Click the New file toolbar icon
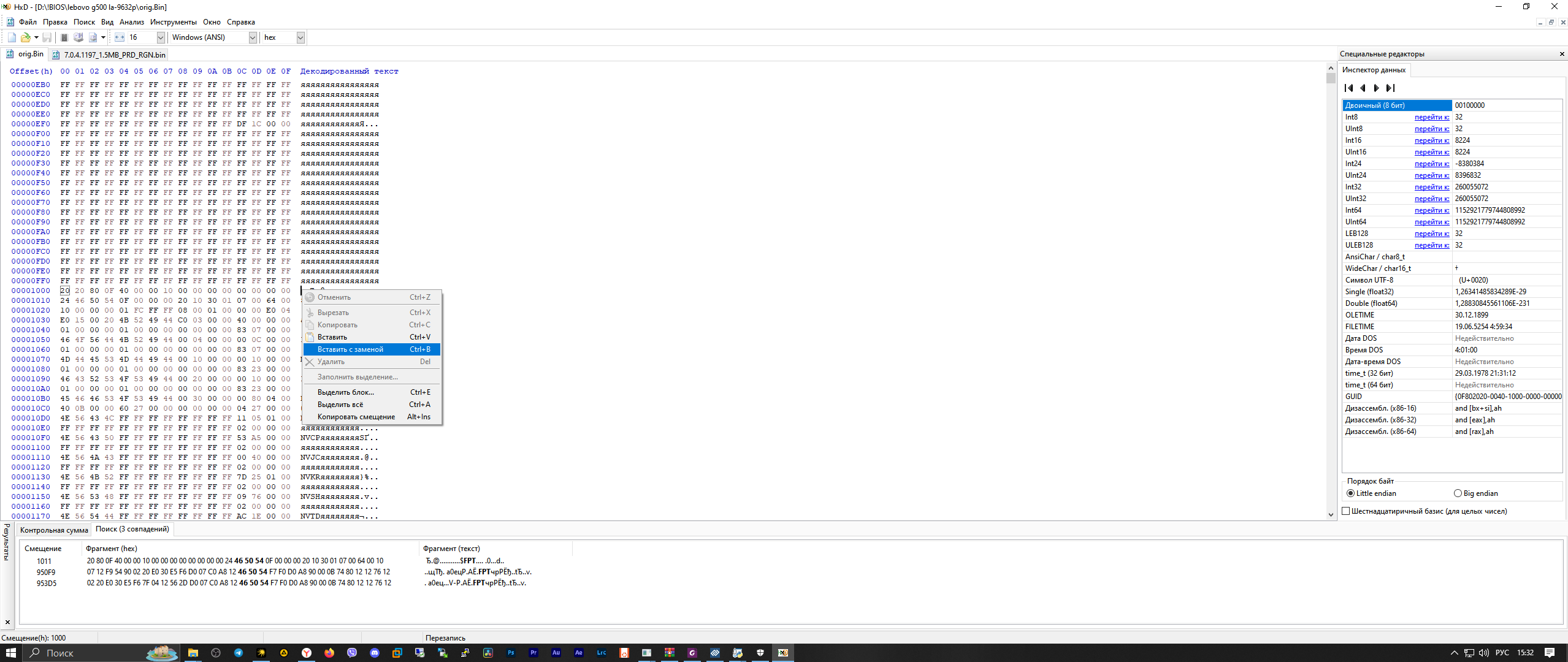Viewport: 1568px width, 662px height. 12,37
